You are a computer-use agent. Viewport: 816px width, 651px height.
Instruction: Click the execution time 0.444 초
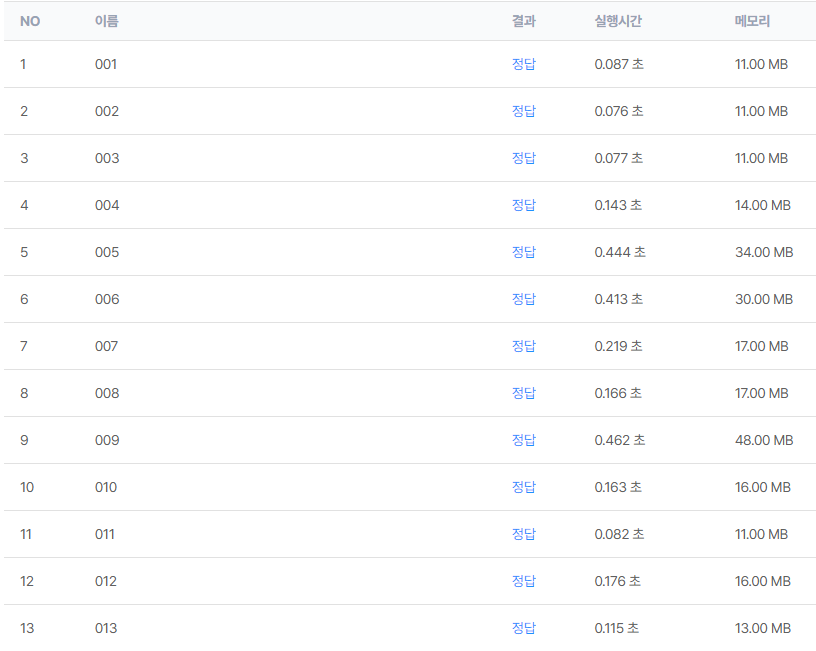tap(620, 252)
